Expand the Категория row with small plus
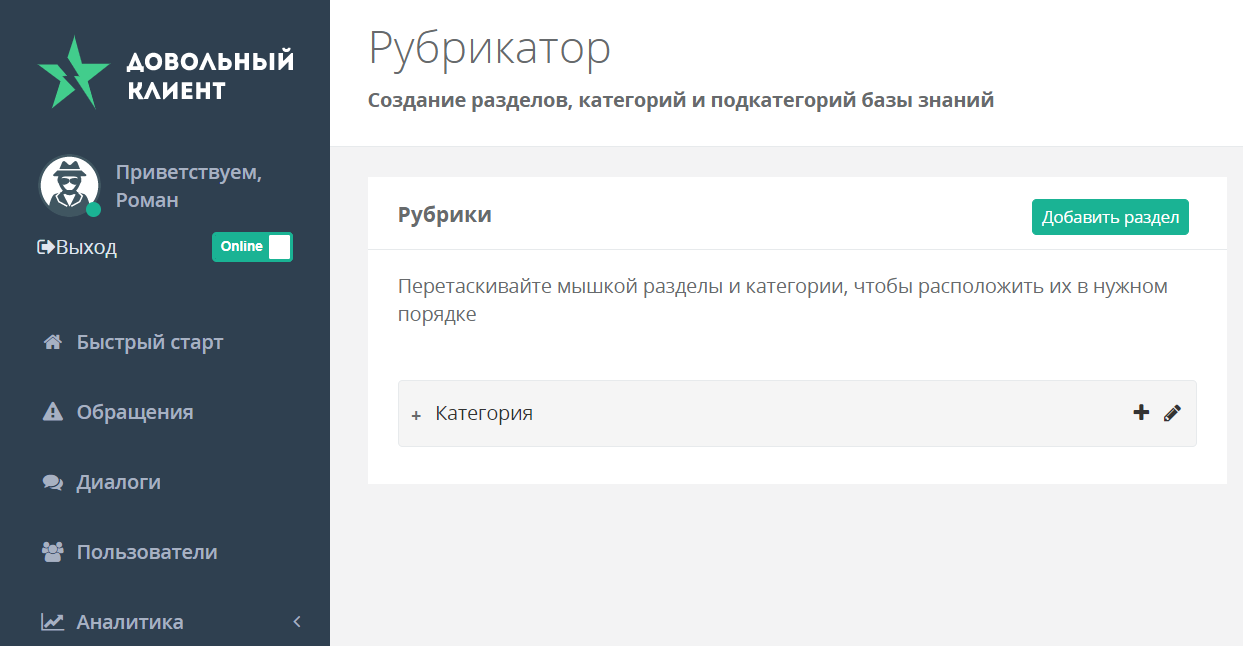 click(x=416, y=415)
